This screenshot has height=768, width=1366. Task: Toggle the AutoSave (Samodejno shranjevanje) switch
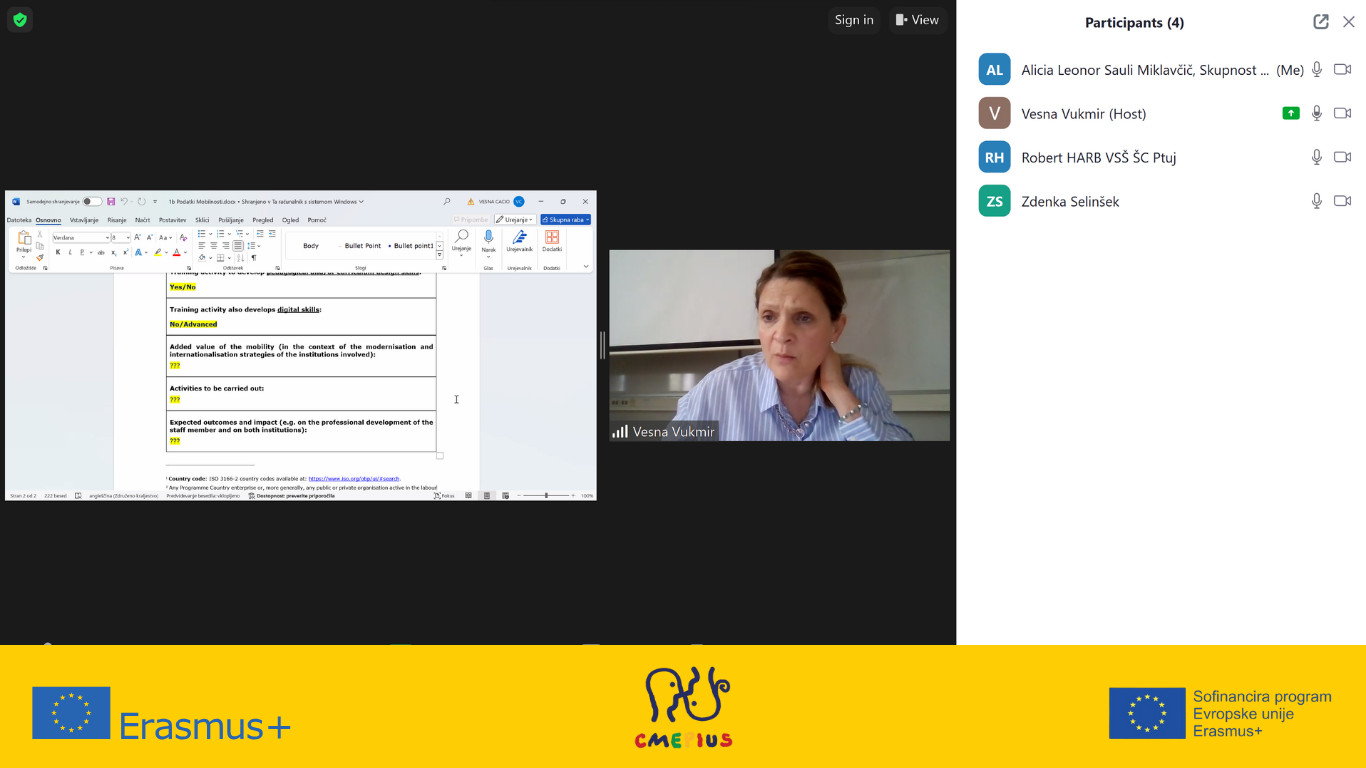tap(91, 202)
